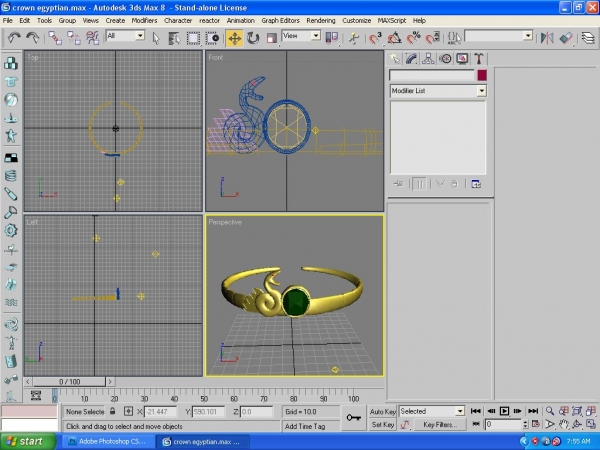Open the Rendering menu
Screen dimensions: 600x450
321,21
